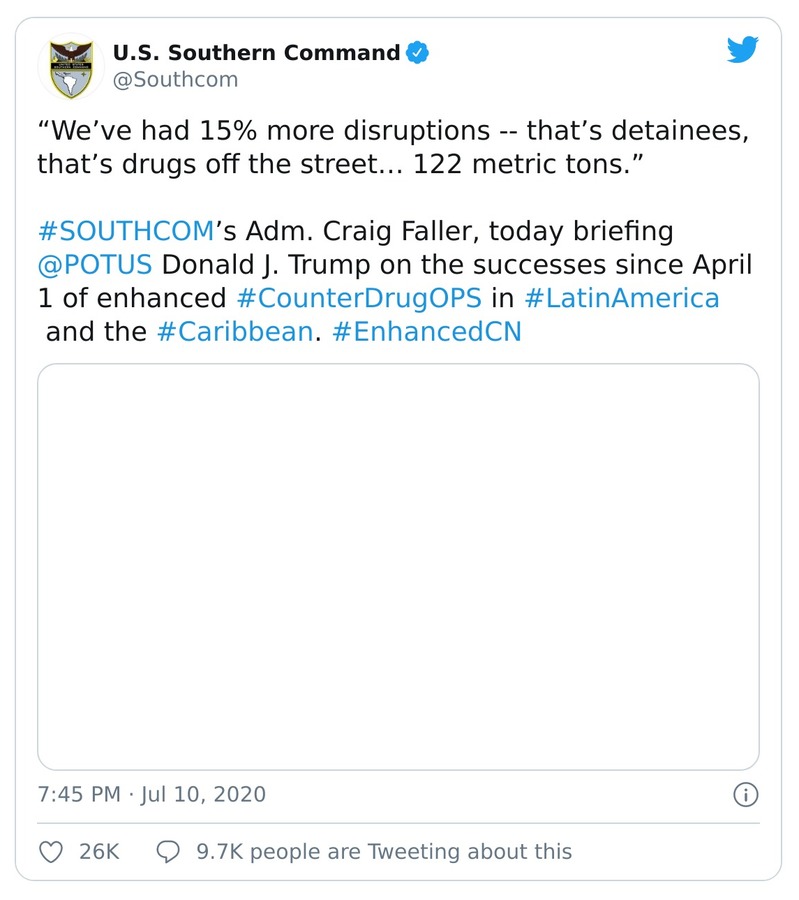Select the #Caribbean hashtag
This screenshot has height=900, width=799.
235,331
